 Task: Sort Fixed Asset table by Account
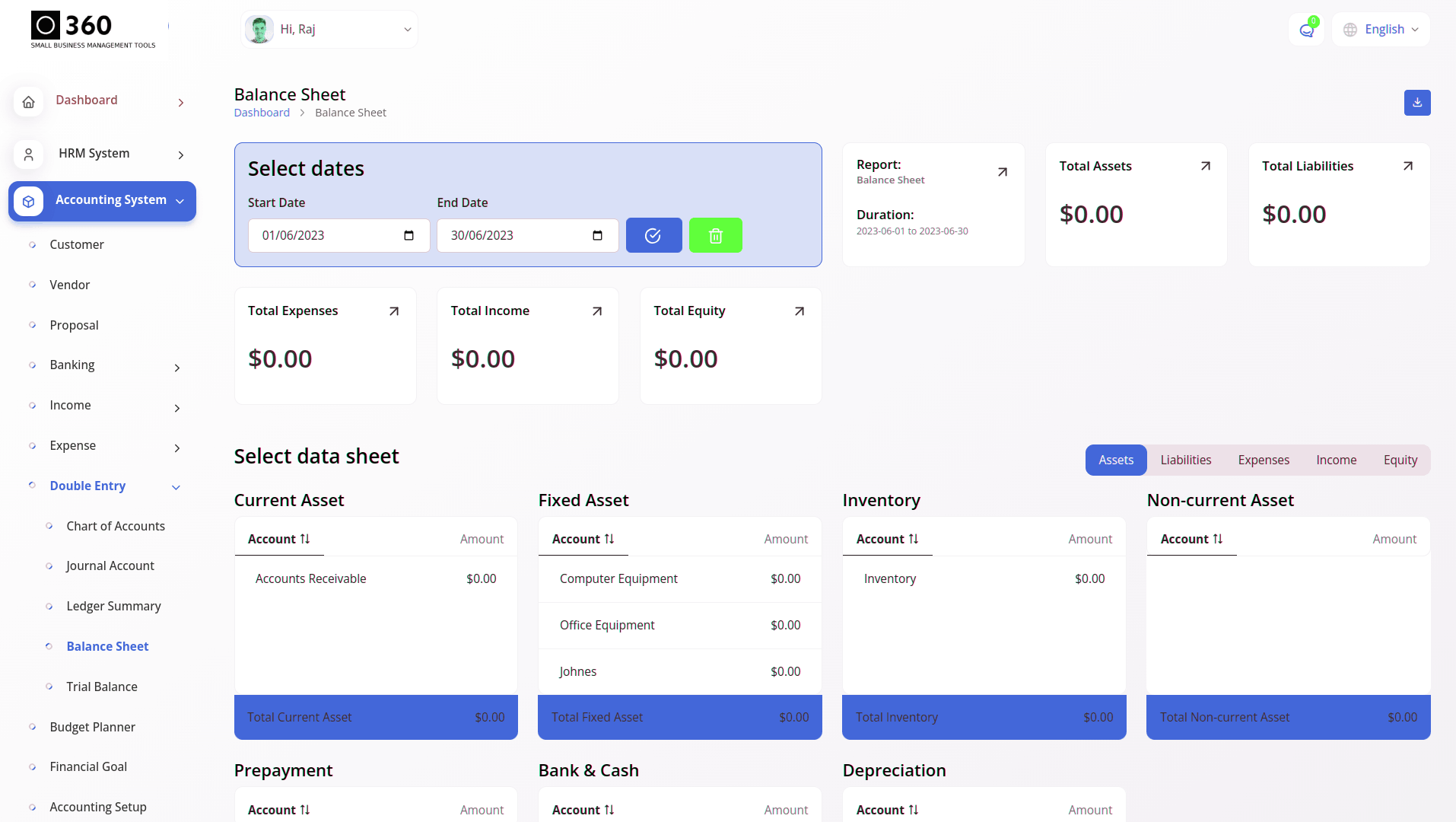[583, 539]
